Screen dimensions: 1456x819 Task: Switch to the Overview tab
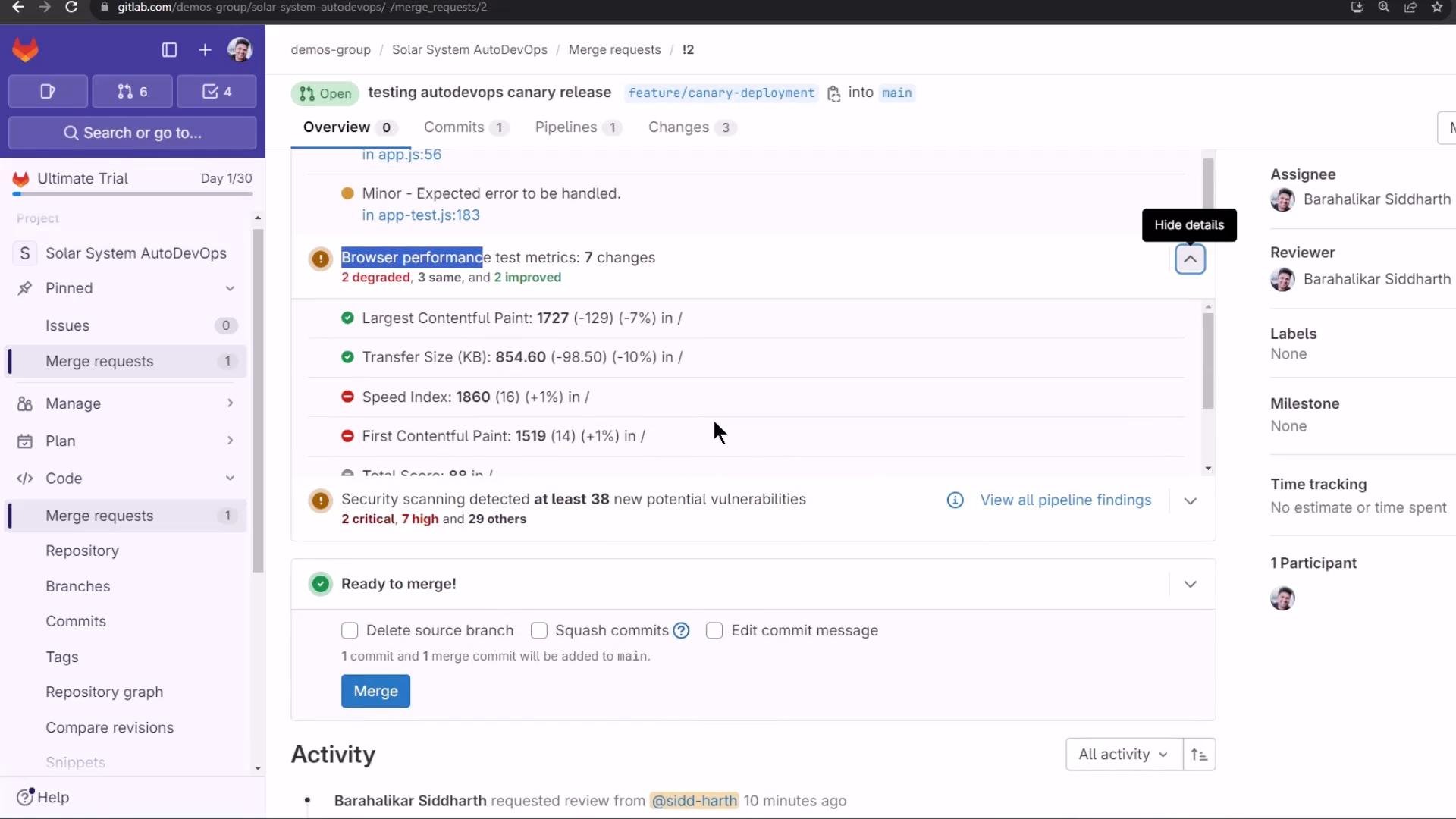click(x=349, y=127)
